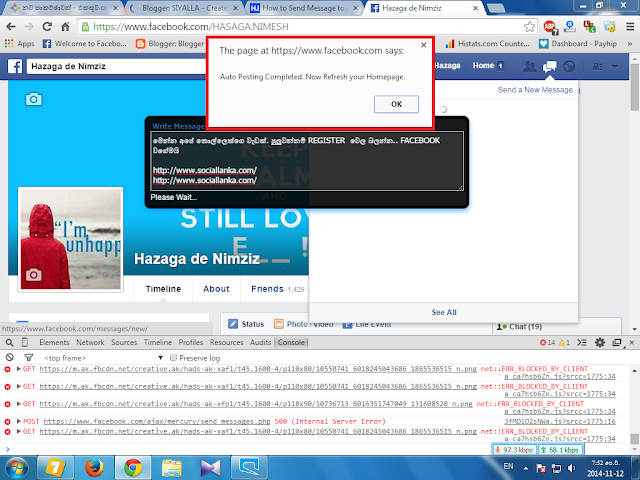Click the DevTools inspect magnifier icon
This screenshot has width=640, height=480.
[x=9, y=342]
